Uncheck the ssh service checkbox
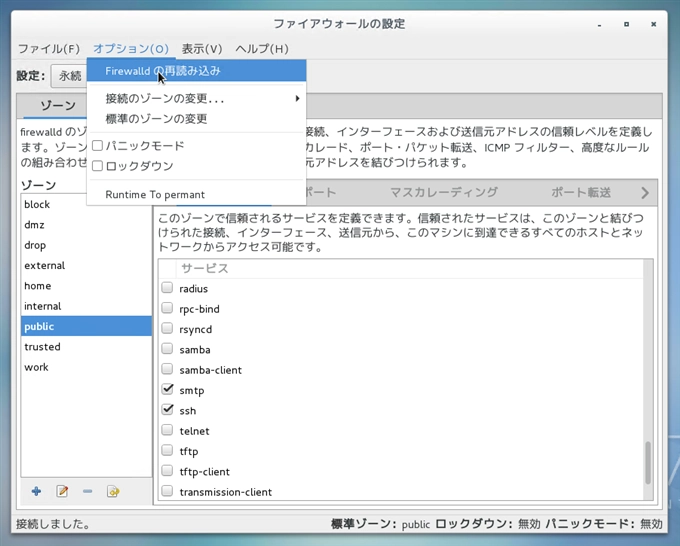The width and height of the screenshot is (680, 546). tap(167, 410)
